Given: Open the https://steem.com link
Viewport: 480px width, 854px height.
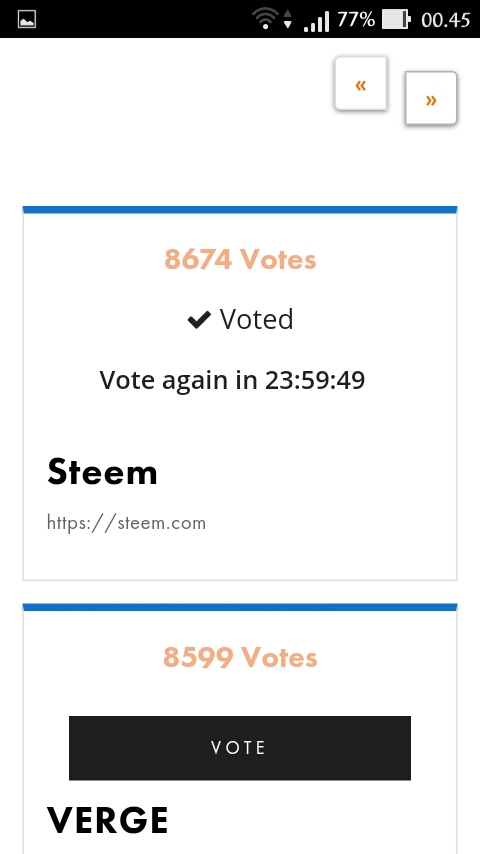Looking at the screenshot, I should [x=126, y=523].
